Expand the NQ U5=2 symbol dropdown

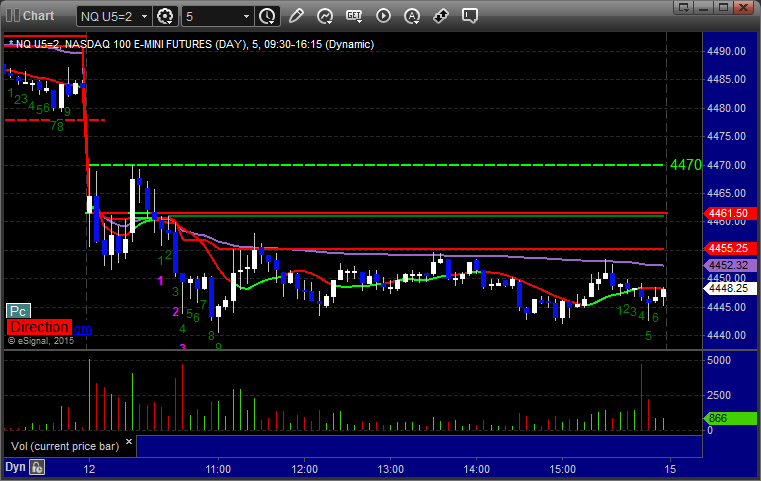click(144, 17)
